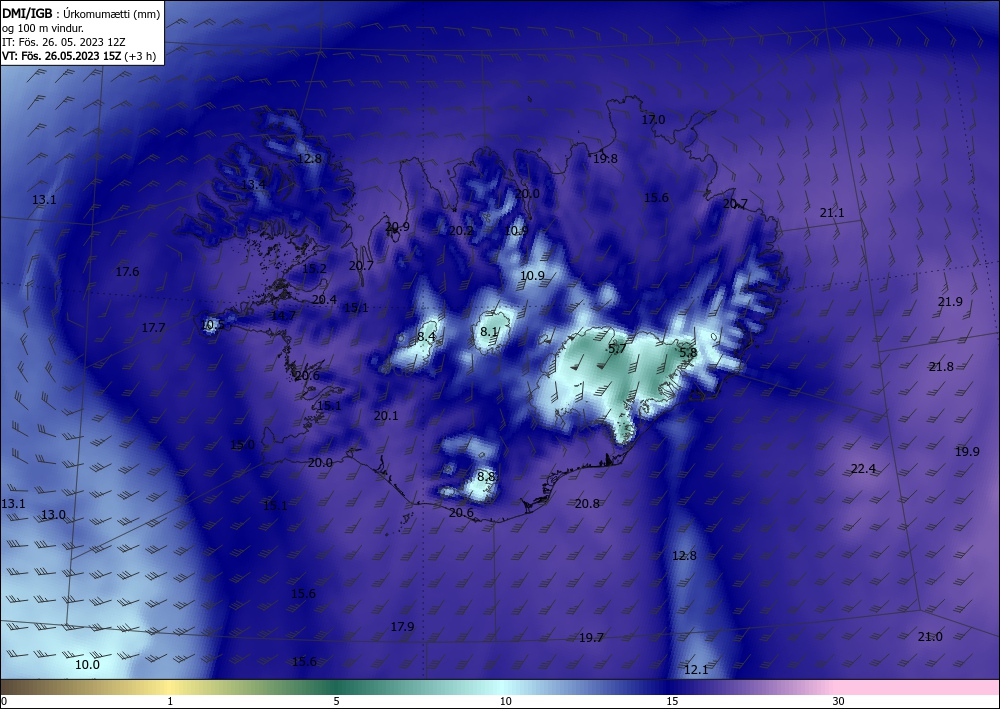Click the 19.8 value on the north coast

(605, 159)
